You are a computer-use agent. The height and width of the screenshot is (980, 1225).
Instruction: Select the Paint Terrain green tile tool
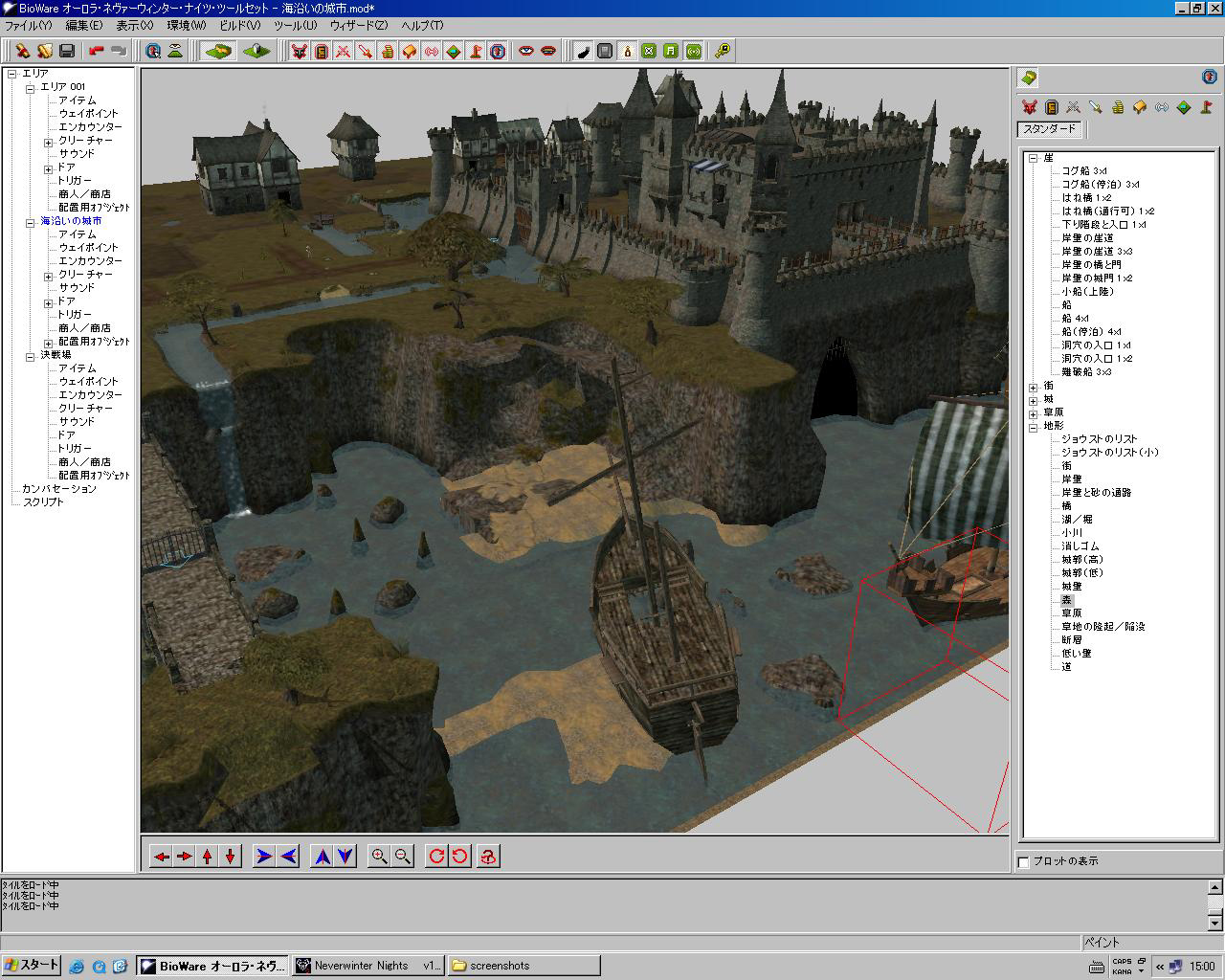click(219, 51)
